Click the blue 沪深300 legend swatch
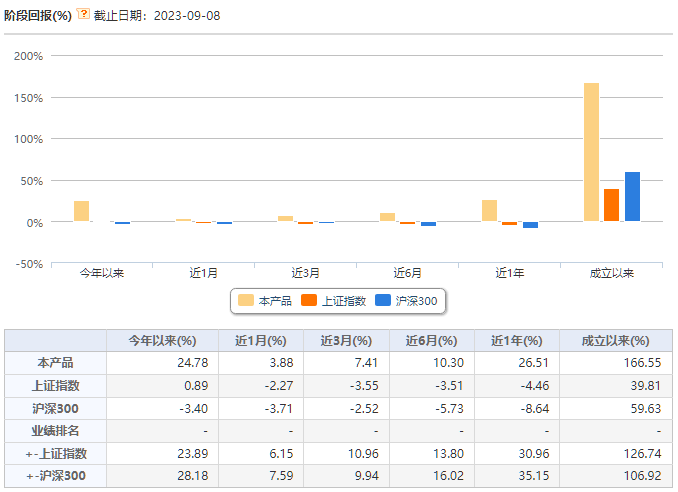Image resolution: width=678 pixels, height=492 pixels. point(383,300)
